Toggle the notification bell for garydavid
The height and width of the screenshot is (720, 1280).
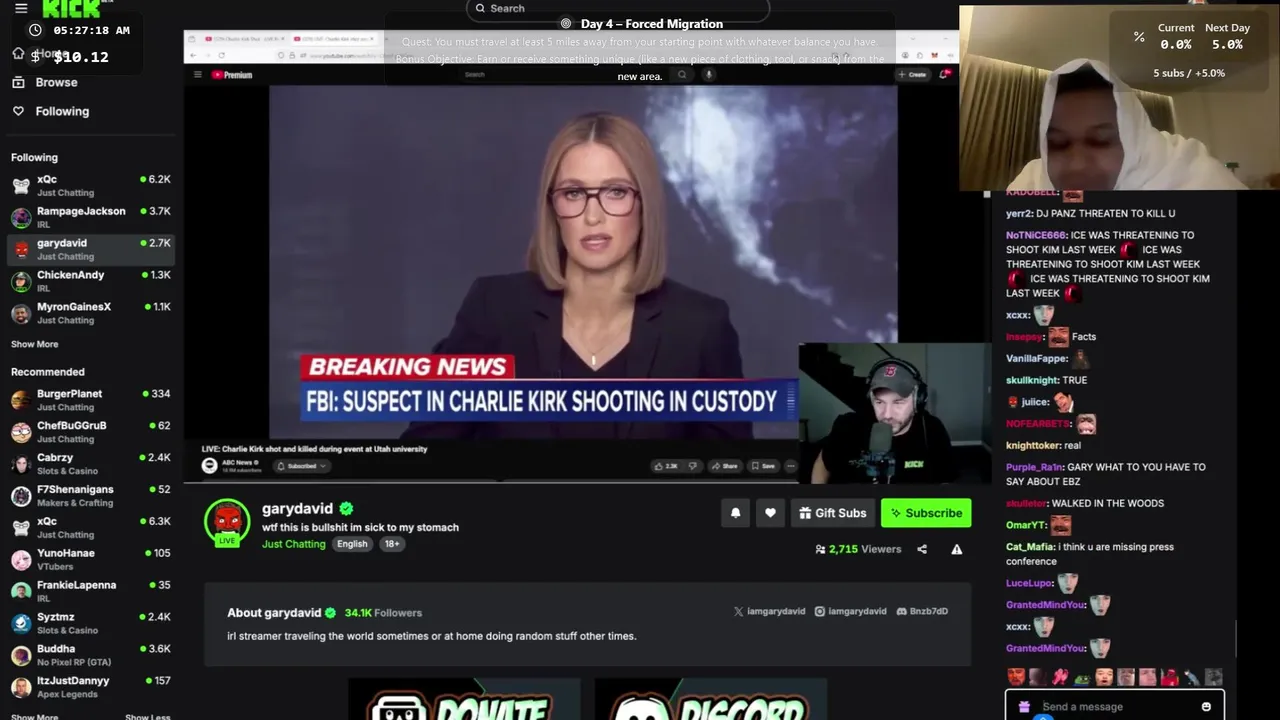[x=735, y=513]
